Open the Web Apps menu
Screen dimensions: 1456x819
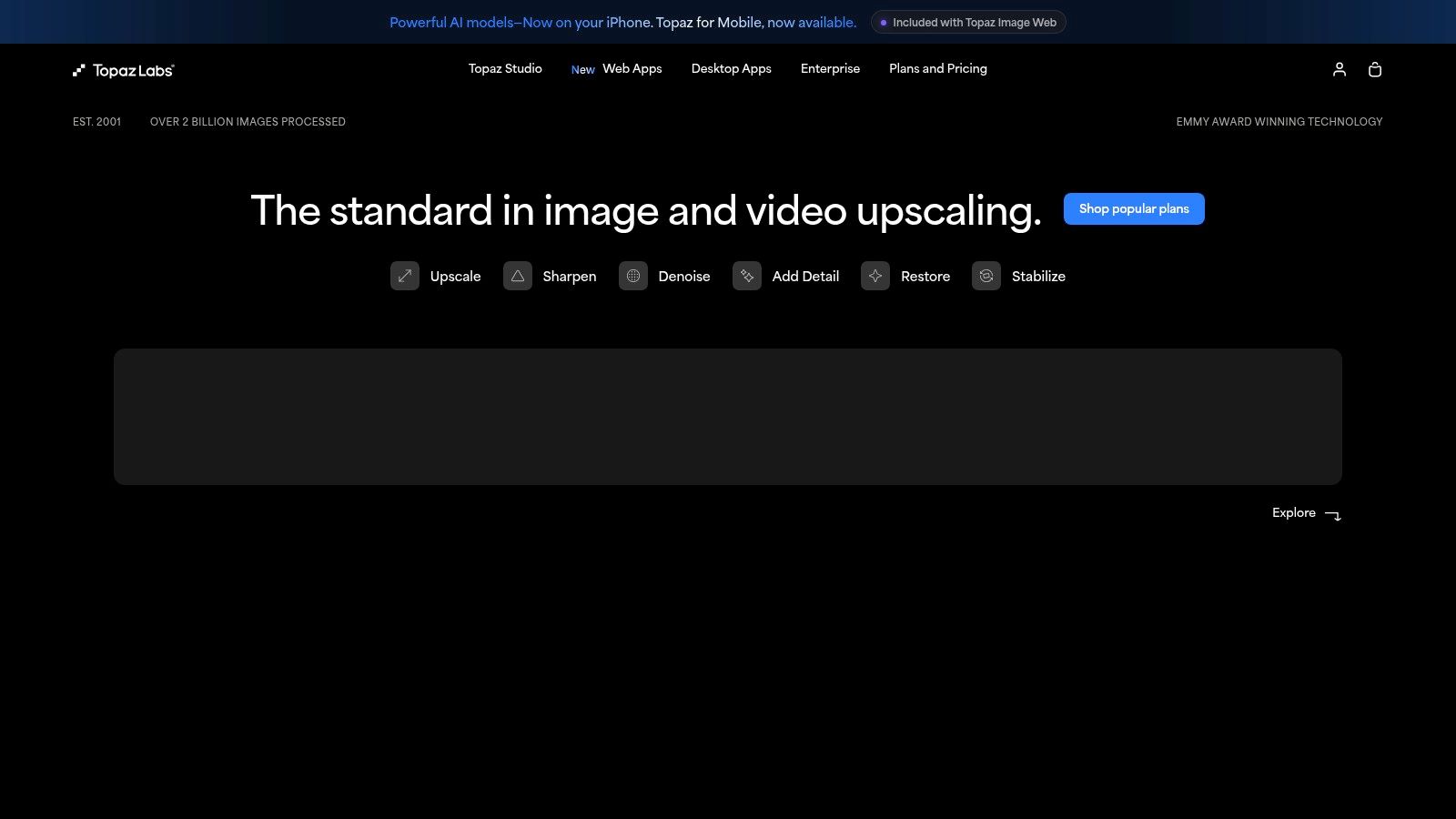(632, 68)
